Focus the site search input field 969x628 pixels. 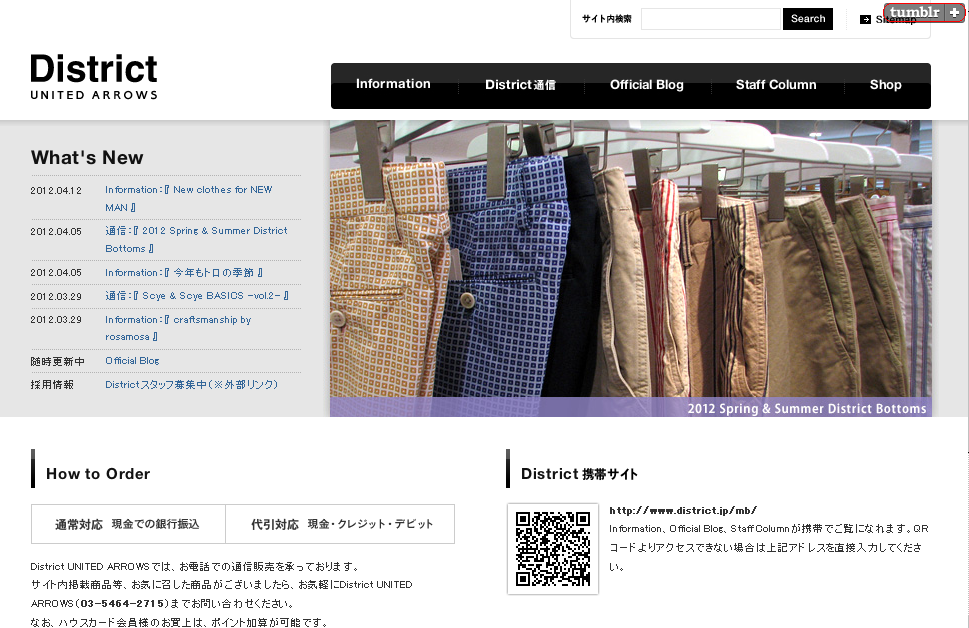[x=711, y=19]
